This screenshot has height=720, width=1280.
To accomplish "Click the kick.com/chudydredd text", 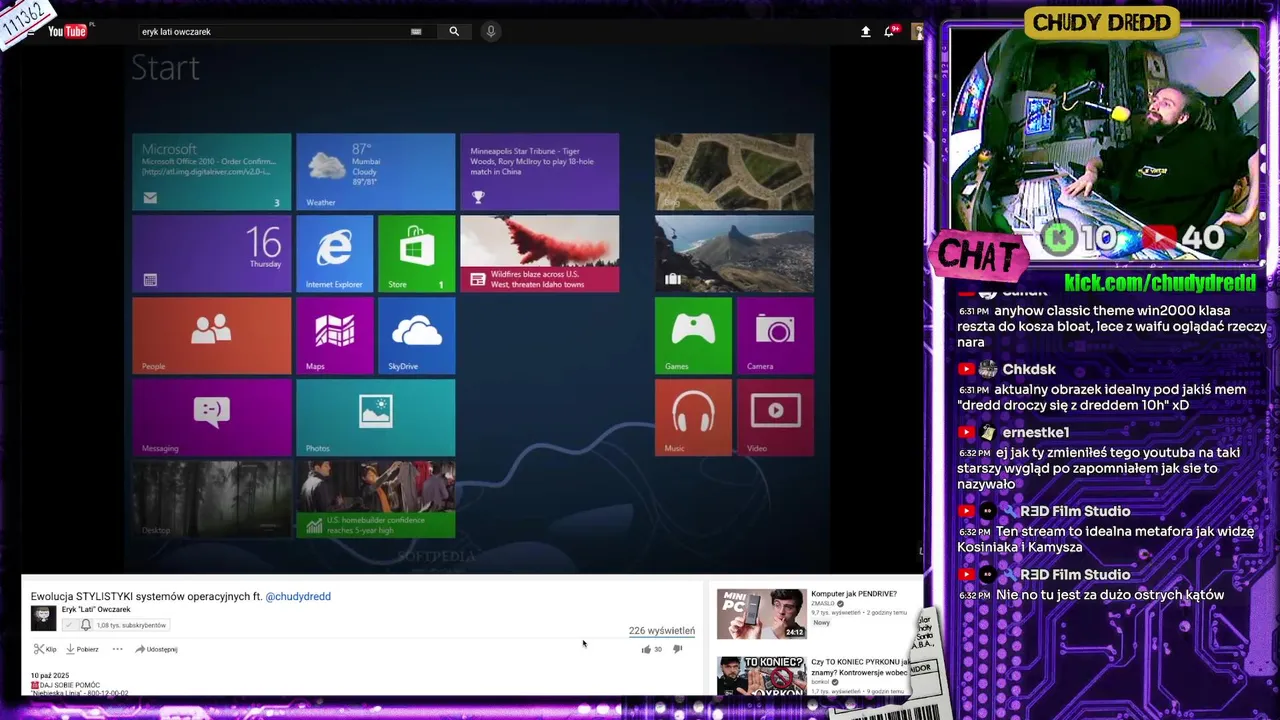I will [x=1160, y=283].
